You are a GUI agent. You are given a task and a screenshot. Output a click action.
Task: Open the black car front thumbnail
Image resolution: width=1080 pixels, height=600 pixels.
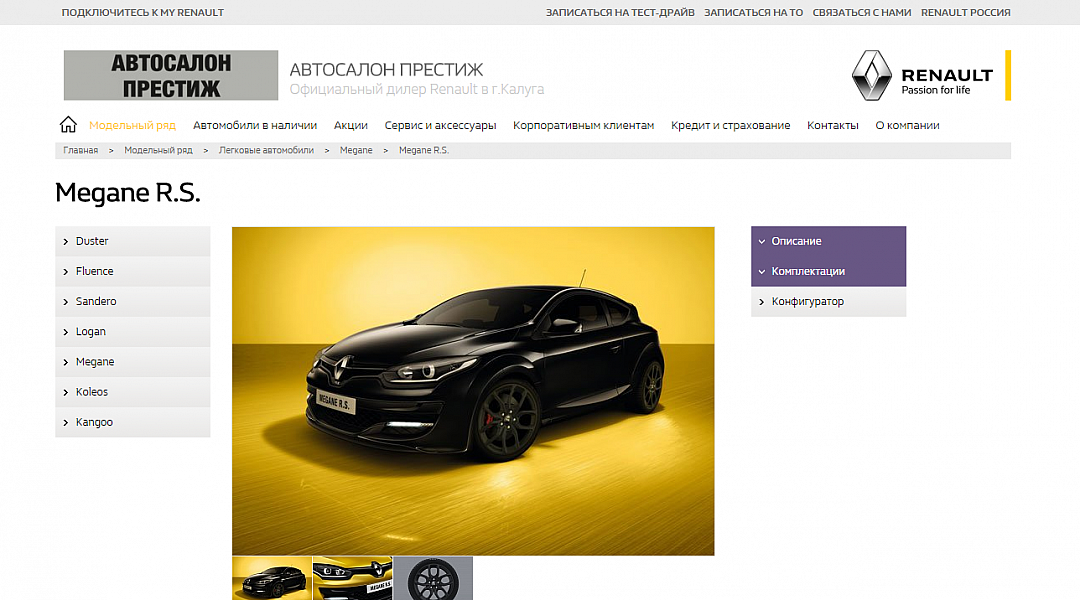pos(271,578)
